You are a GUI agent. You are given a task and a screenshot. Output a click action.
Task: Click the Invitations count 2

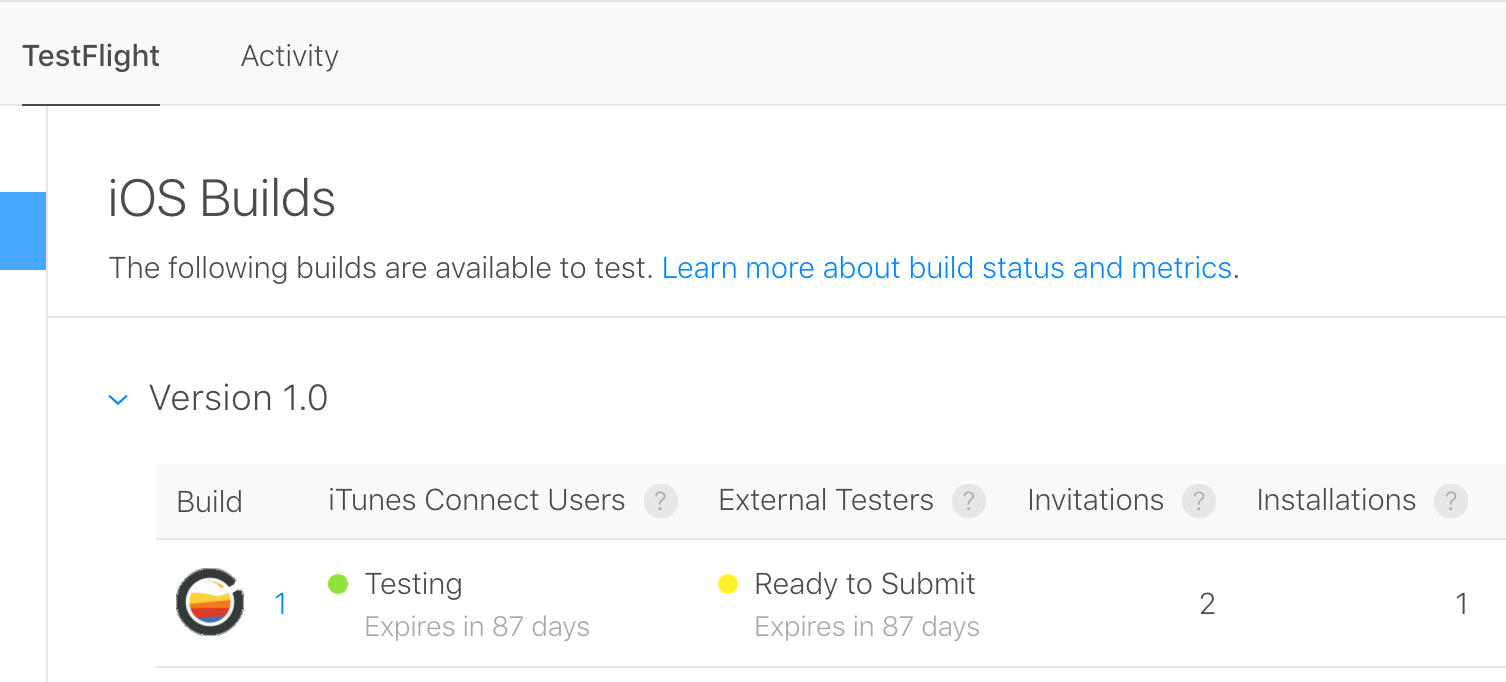1207,604
